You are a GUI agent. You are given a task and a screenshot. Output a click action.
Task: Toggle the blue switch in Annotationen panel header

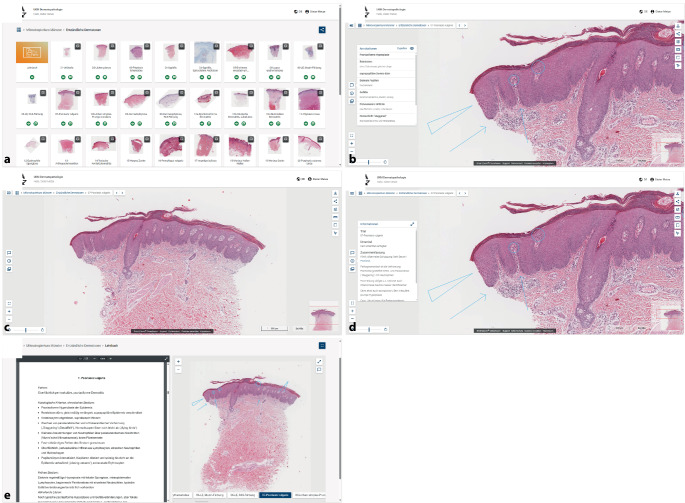pyautogui.click(x=412, y=48)
